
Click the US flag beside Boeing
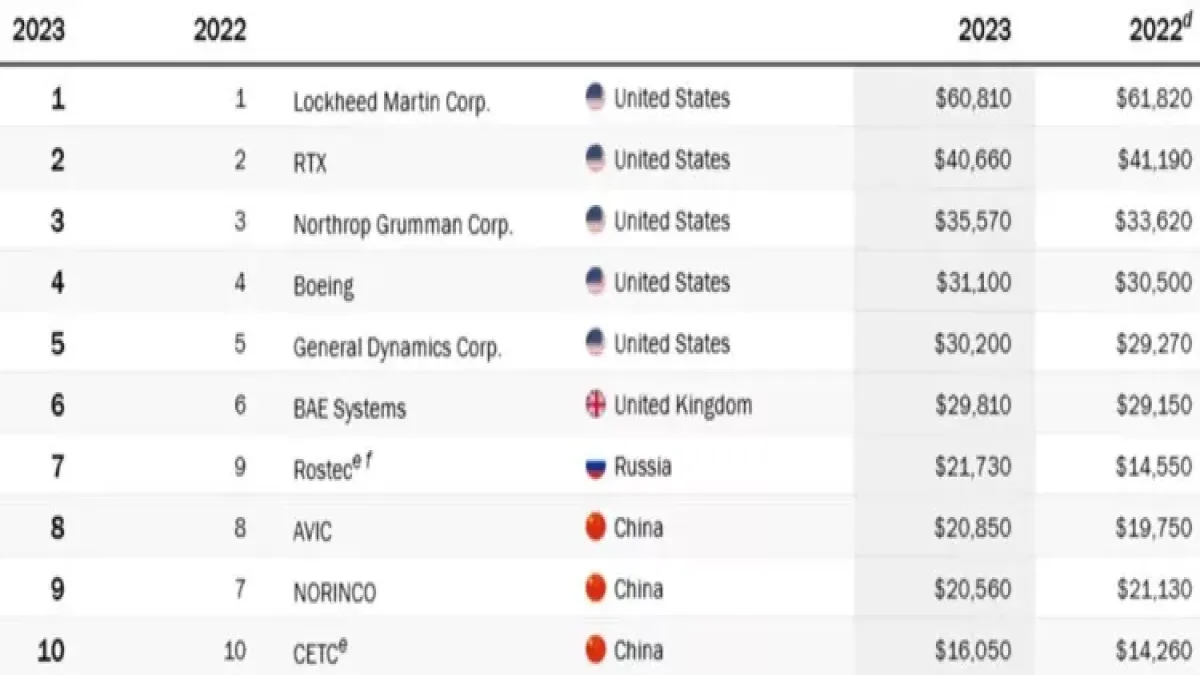pos(595,282)
